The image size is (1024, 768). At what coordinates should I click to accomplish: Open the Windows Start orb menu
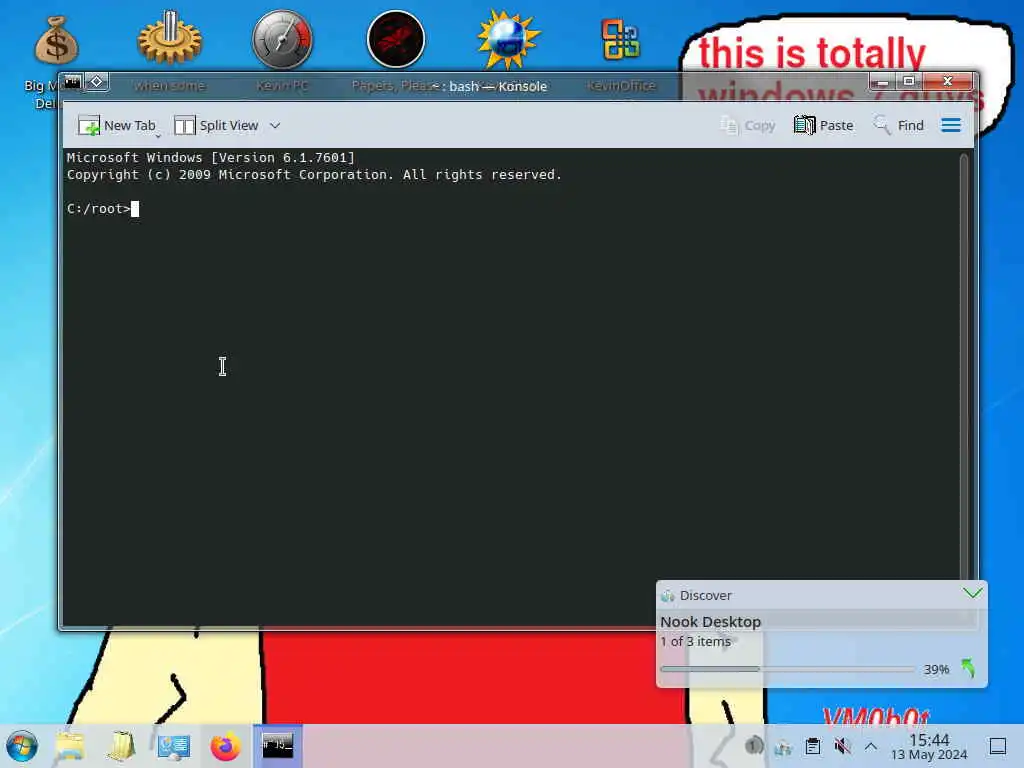coord(22,746)
